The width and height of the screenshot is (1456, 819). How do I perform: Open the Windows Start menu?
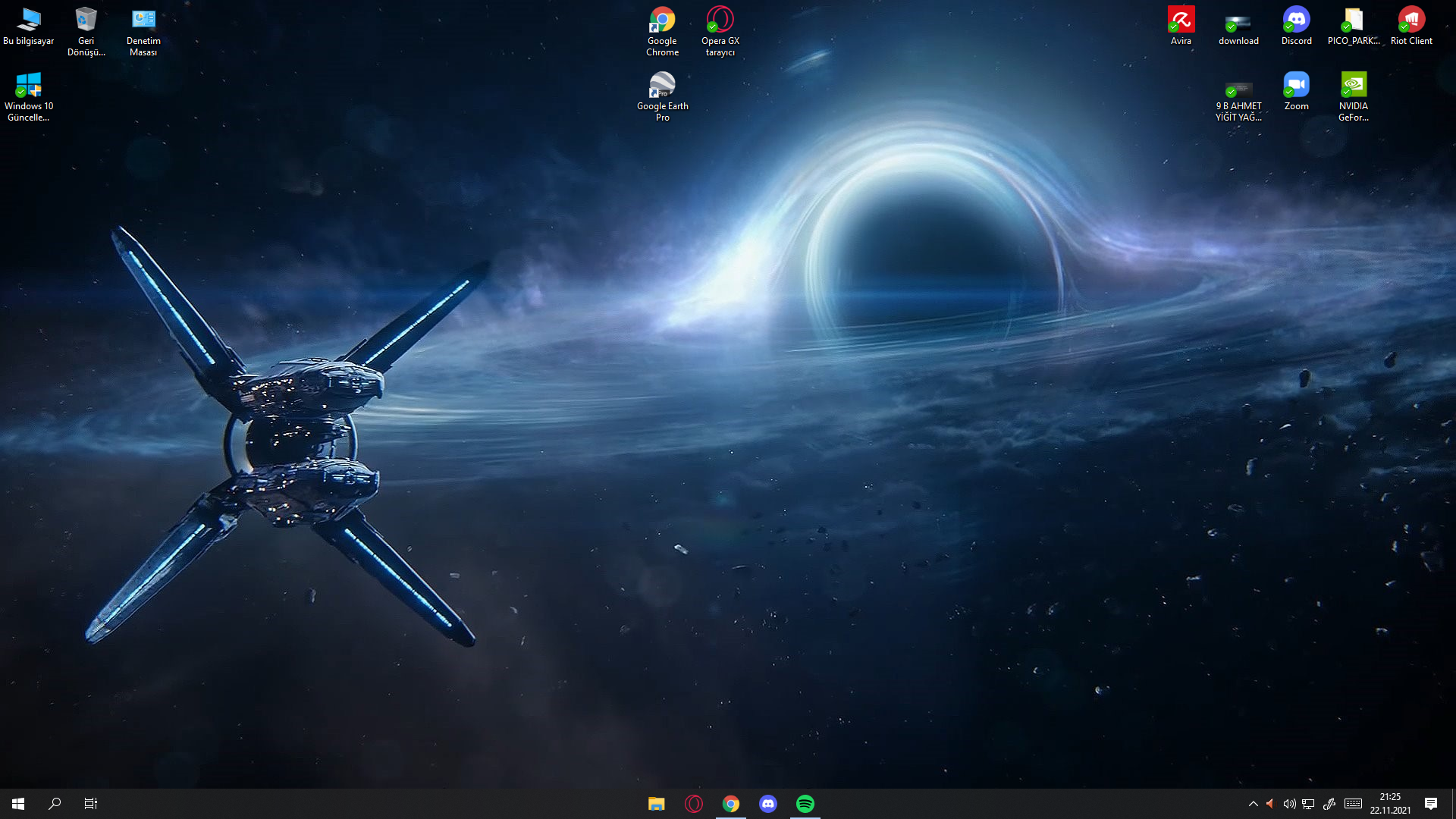pos(18,804)
